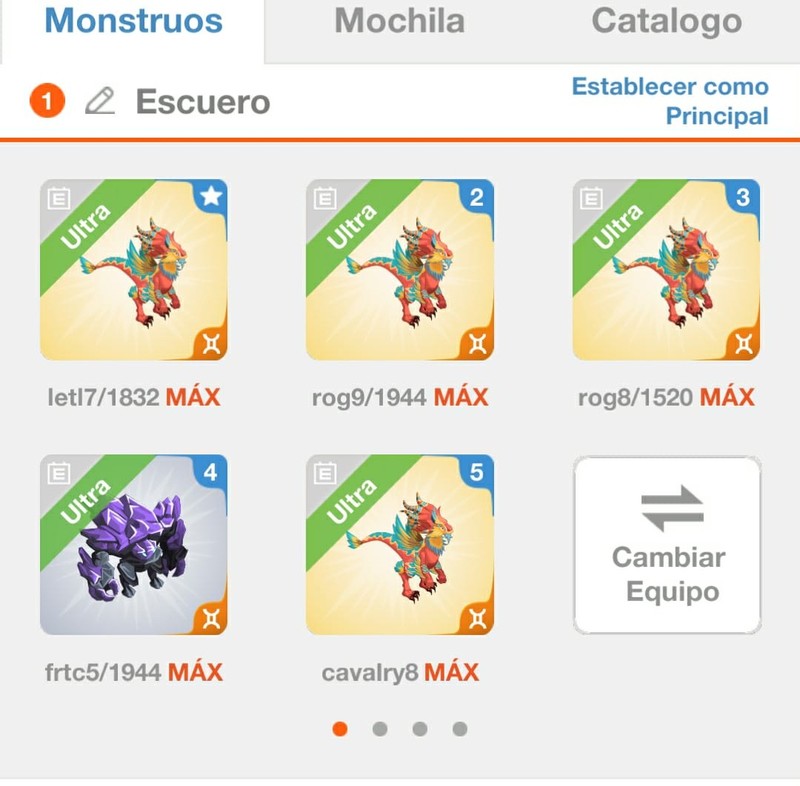Switch to the Catalogo tab
The height and width of the screenshot is (786, 800).
tap(666, 21)
